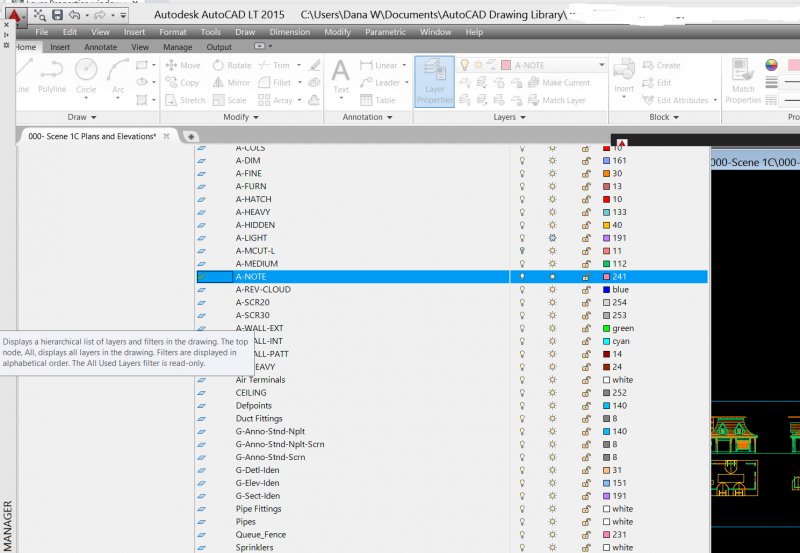Select the Circle draw tool
This screenshot has width=800, height=553.
tap(86, 74)
